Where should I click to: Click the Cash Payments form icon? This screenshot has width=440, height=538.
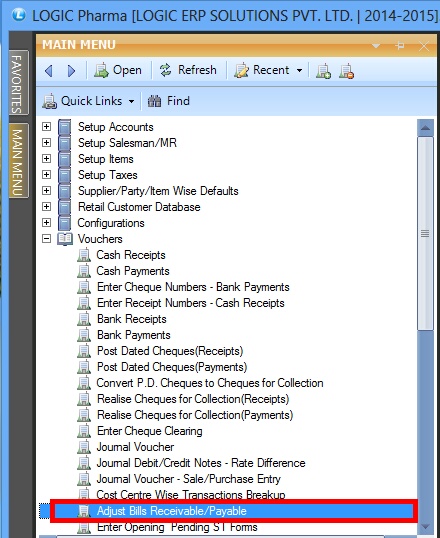coord(84,271)
